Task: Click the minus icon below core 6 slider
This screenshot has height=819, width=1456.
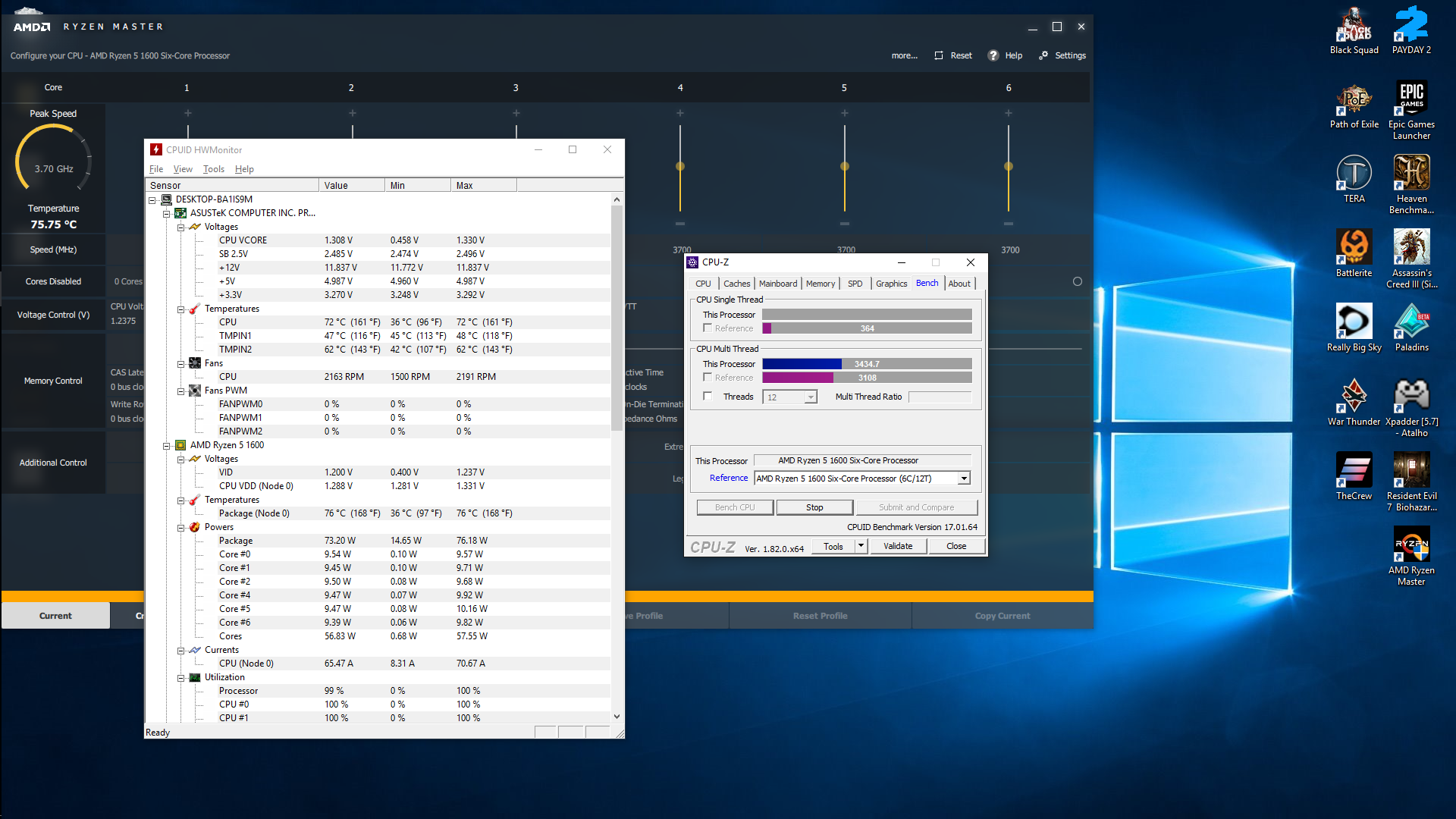Action: pos(1009,224)
